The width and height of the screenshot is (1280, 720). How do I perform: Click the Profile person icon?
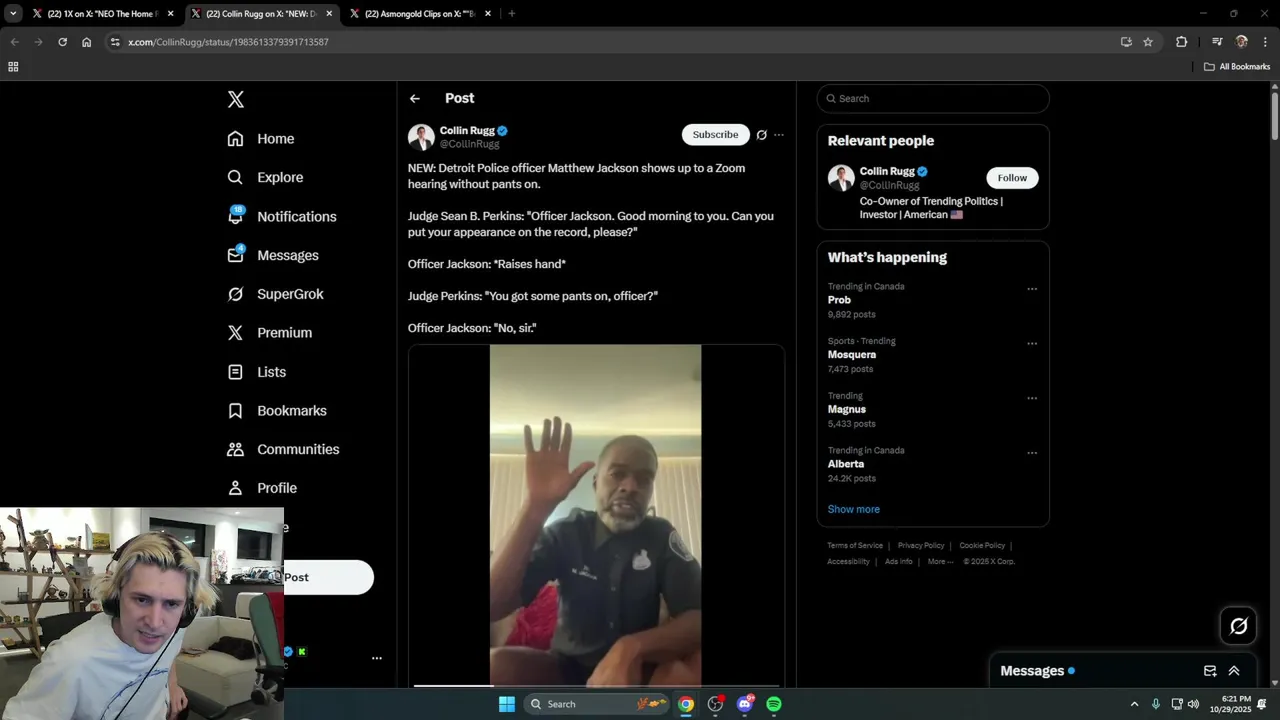pos(235,488)
